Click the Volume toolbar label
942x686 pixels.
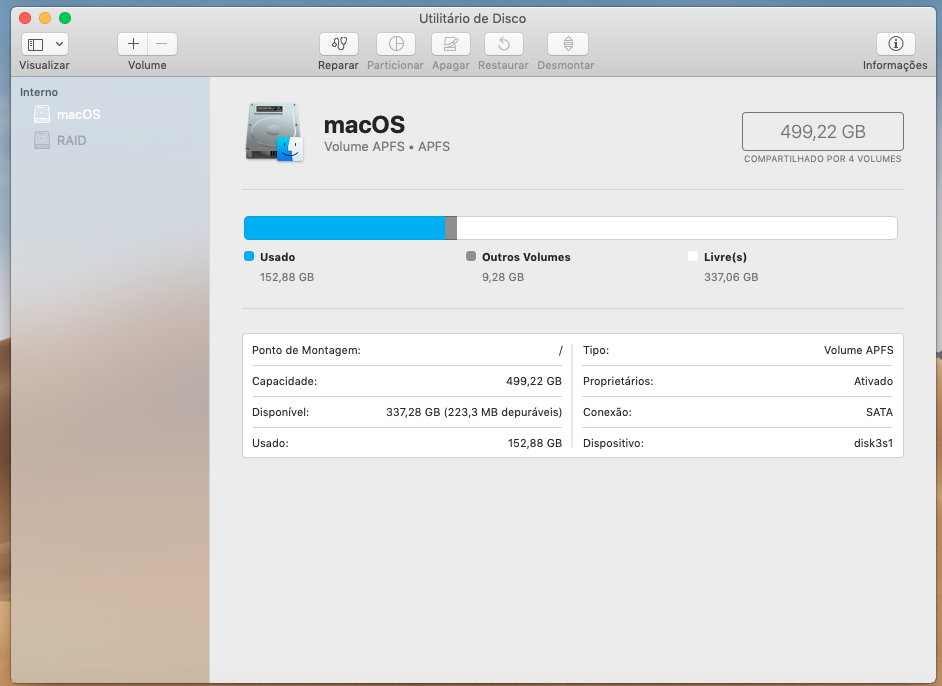coord(147,65)
